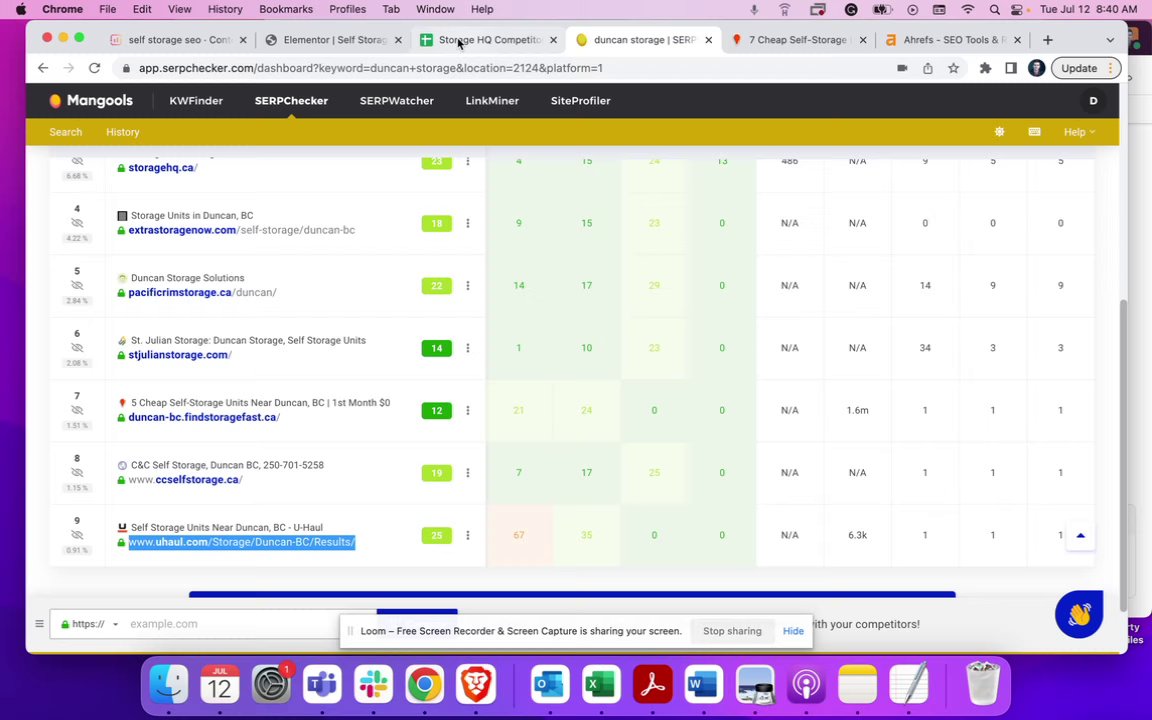Switch to Storage HQ Competitor browser tab
The height and width of the screenshot is (720, 1152).
point(488,40)
